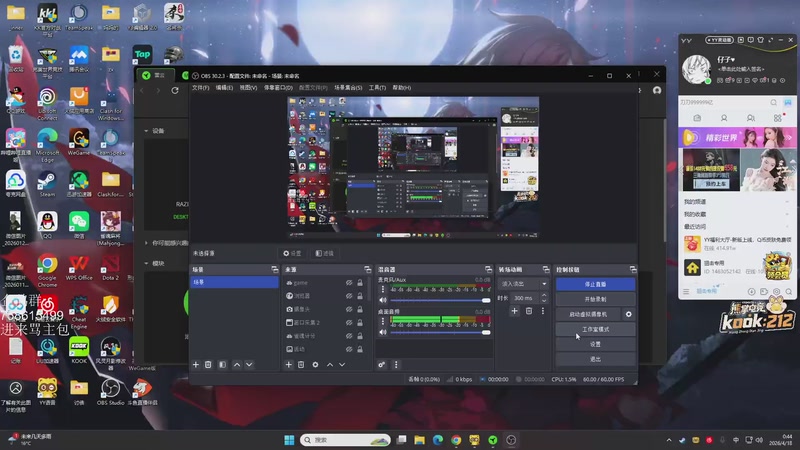Delete the selected source with trash icon
800x450 pixels.
(301, 365)
